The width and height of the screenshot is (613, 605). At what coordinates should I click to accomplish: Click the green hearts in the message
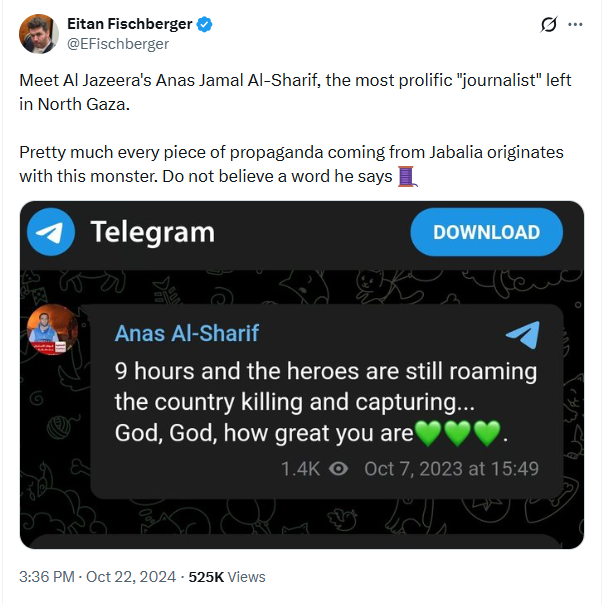click(458, 434)
